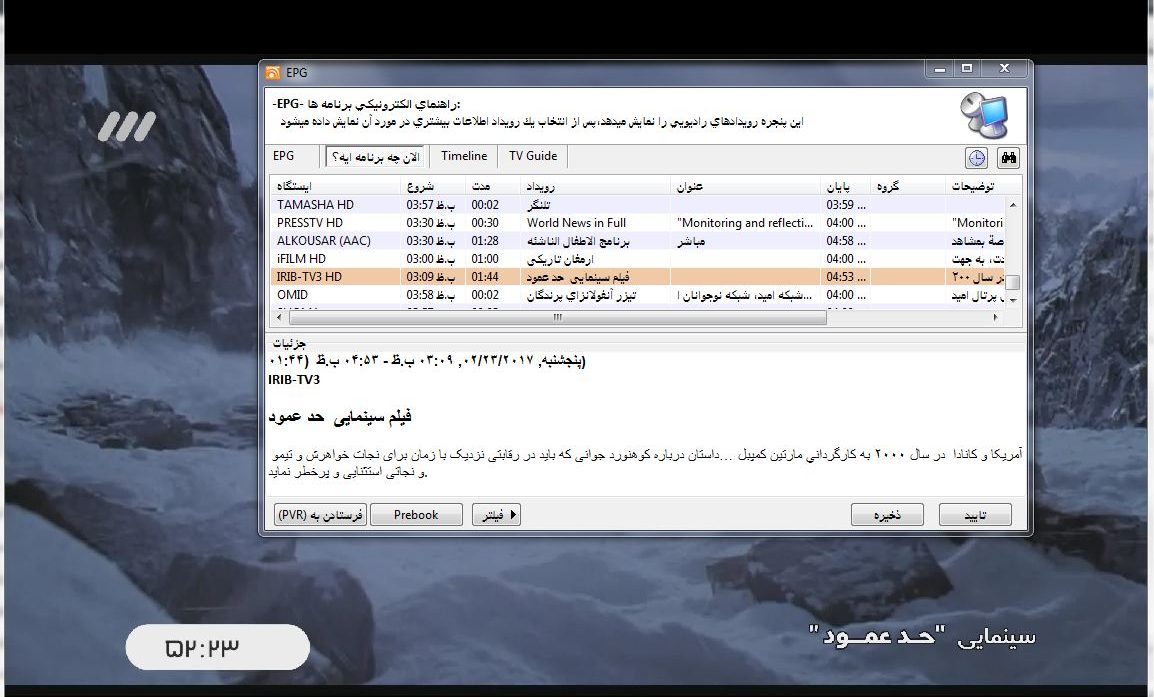Image resolution: width=1154 pixels, height=697 pixels.
Task: Click the 'فرستادن به (PVR)' button
Action: [320, 515]
